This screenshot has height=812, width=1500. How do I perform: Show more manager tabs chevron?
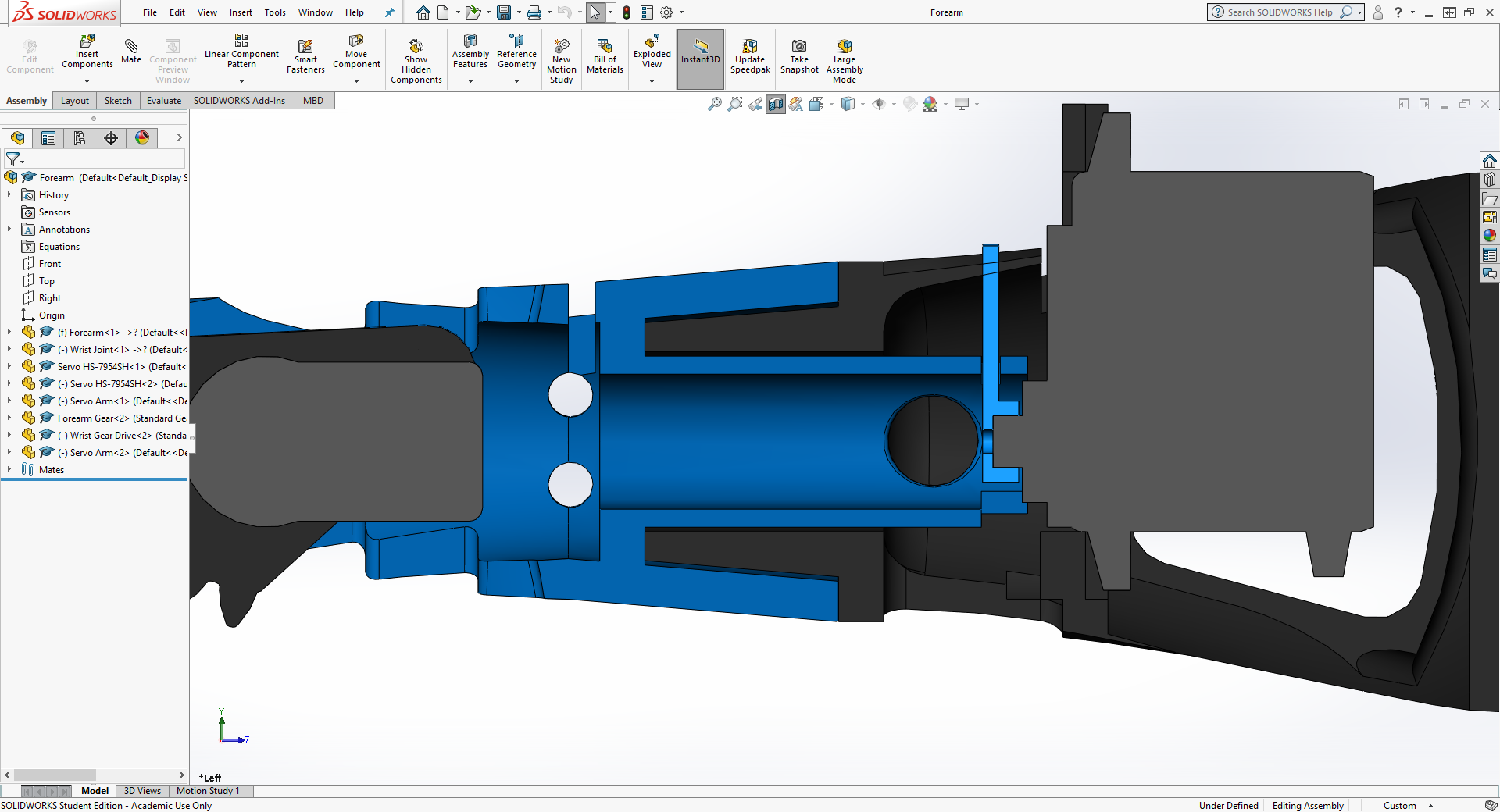pos(179,137)
